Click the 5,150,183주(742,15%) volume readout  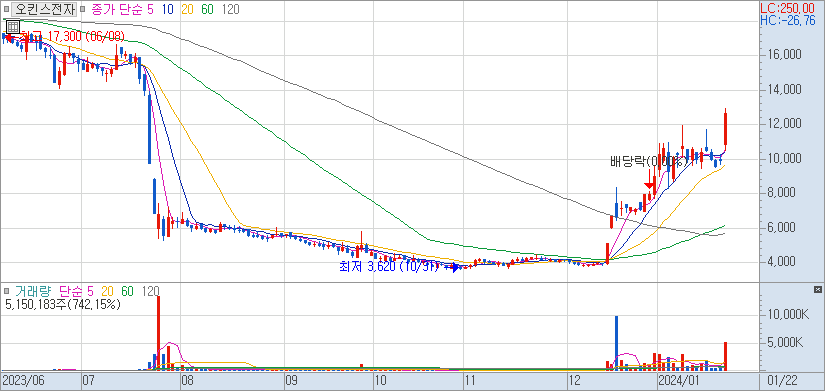(x=63, y=304)
